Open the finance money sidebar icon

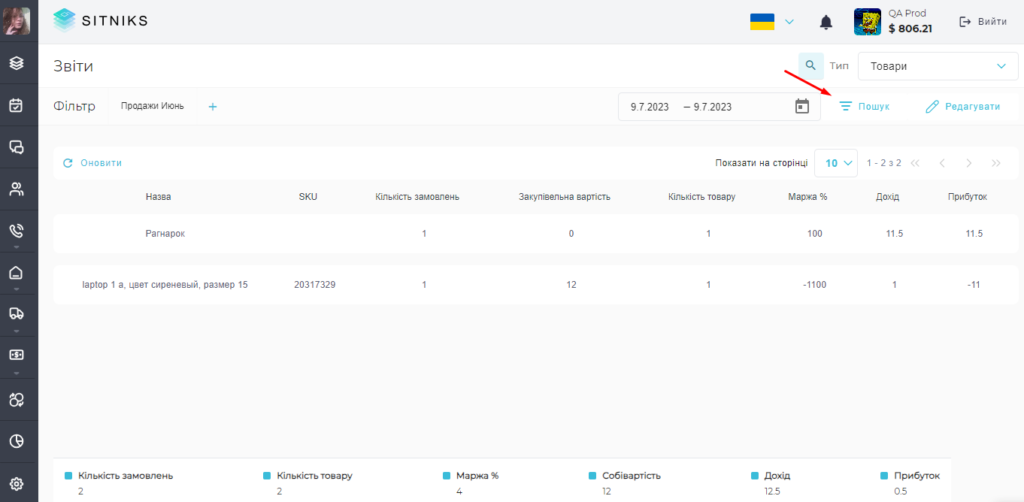(16, 354)
